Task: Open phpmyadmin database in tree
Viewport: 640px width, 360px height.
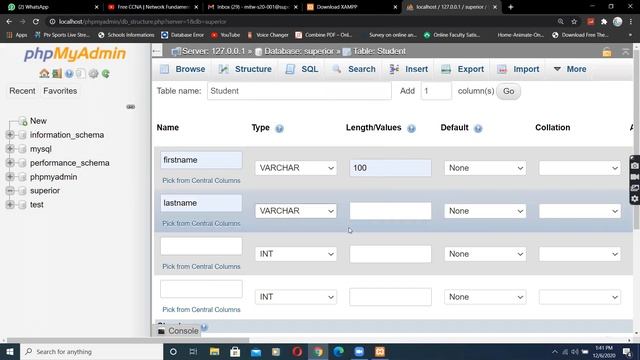Action: (x=53, y=177)
